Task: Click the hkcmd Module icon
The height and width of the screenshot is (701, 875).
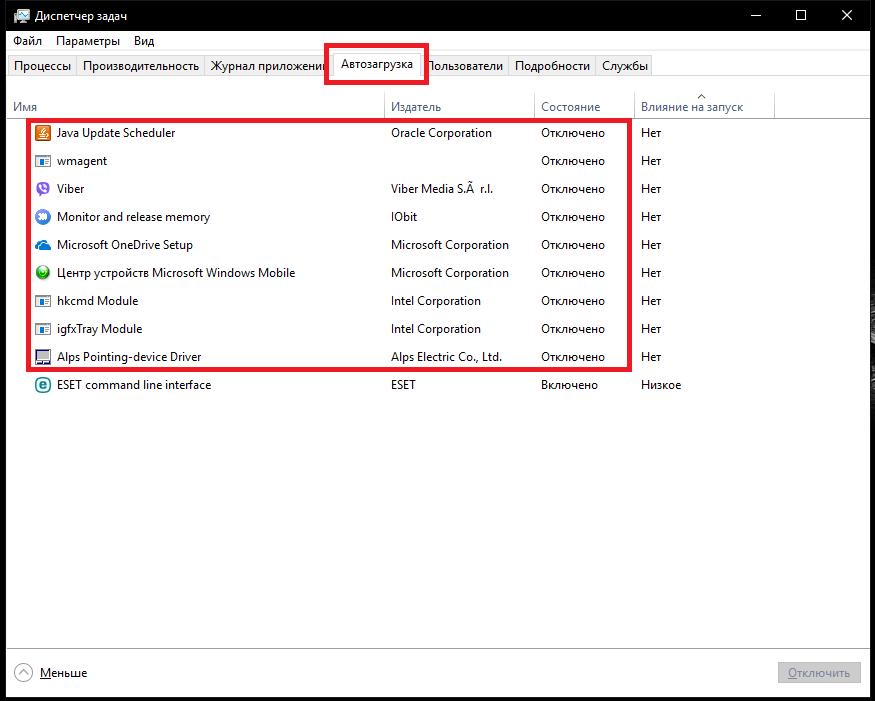Action: (x=42, y=300)
